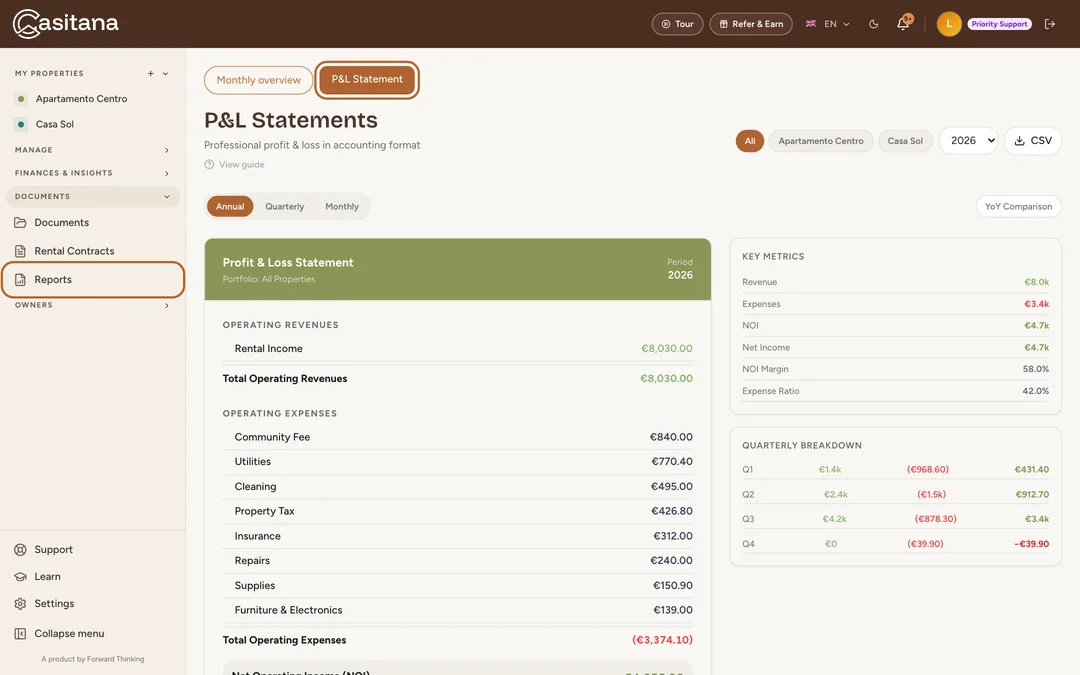Click the Q4 -€39.90 value

(1031, 544)
